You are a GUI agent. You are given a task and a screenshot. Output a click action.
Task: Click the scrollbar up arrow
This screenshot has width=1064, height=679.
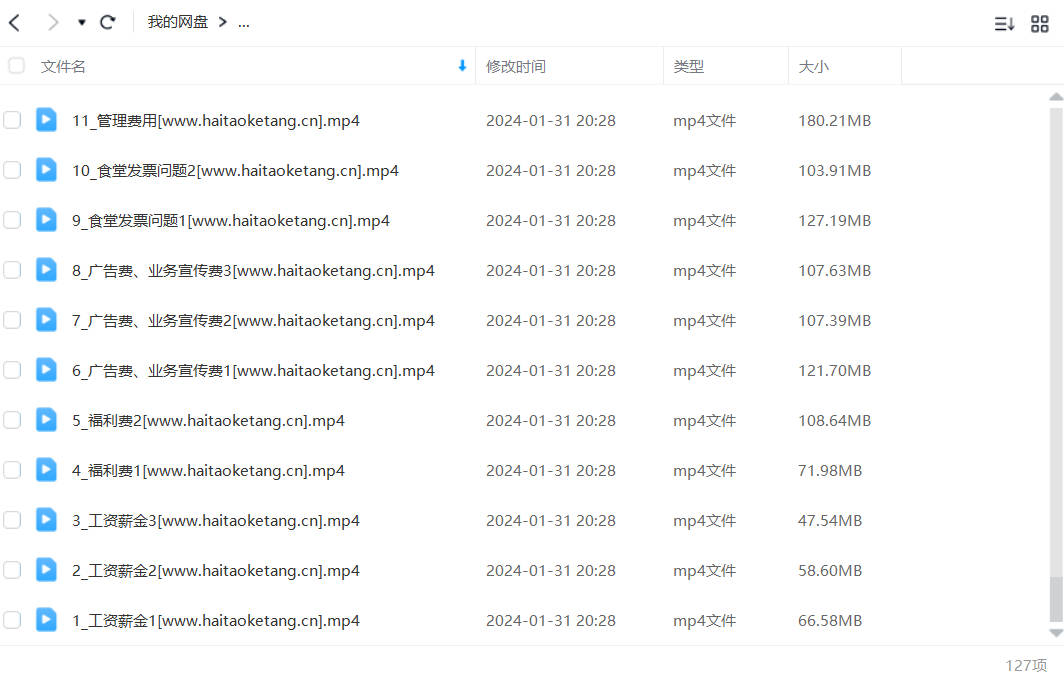1056,97
